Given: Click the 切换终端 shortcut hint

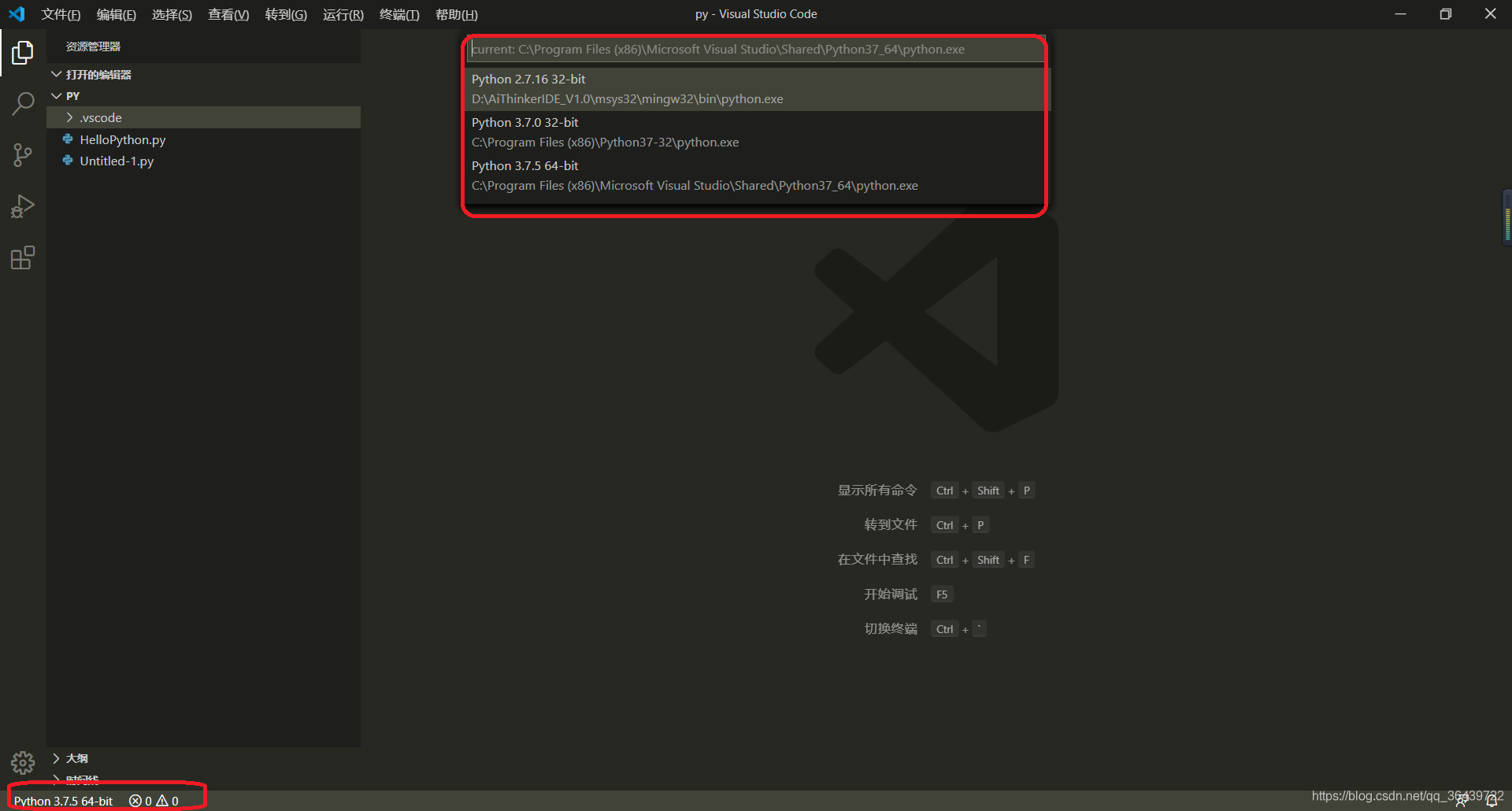Looking at the screenshot, I should pos(891,629).
